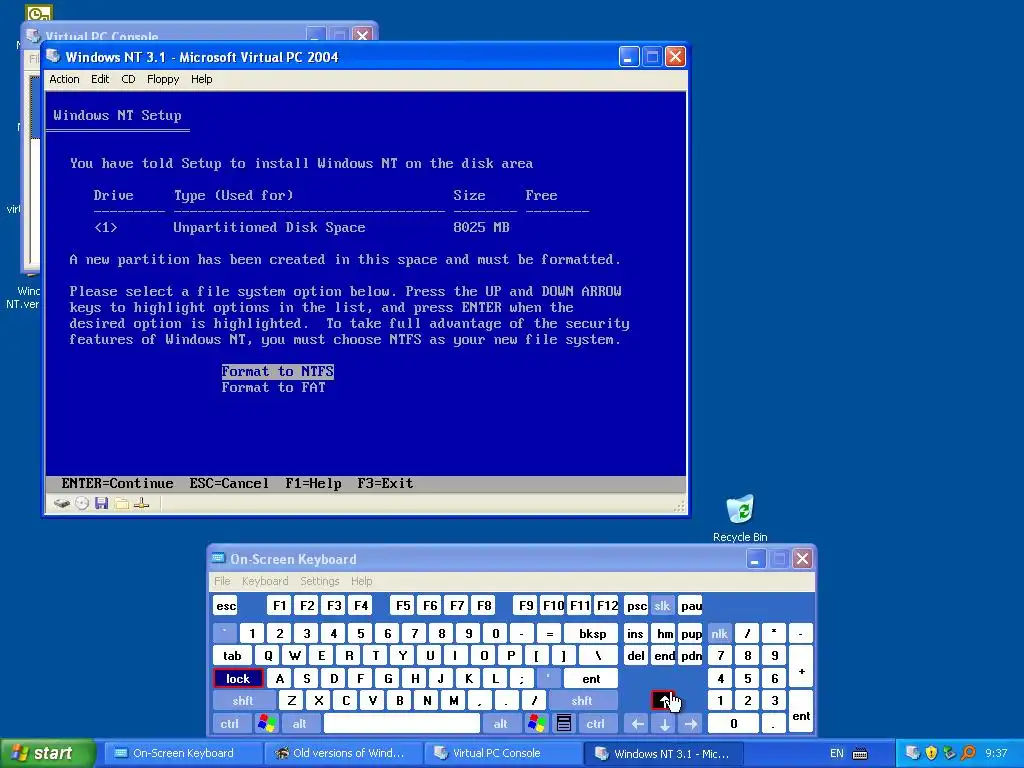The image size is (1024, 768).
Task: Click the F1 key on On-Screen Keyboard
Action: point(280,605)
